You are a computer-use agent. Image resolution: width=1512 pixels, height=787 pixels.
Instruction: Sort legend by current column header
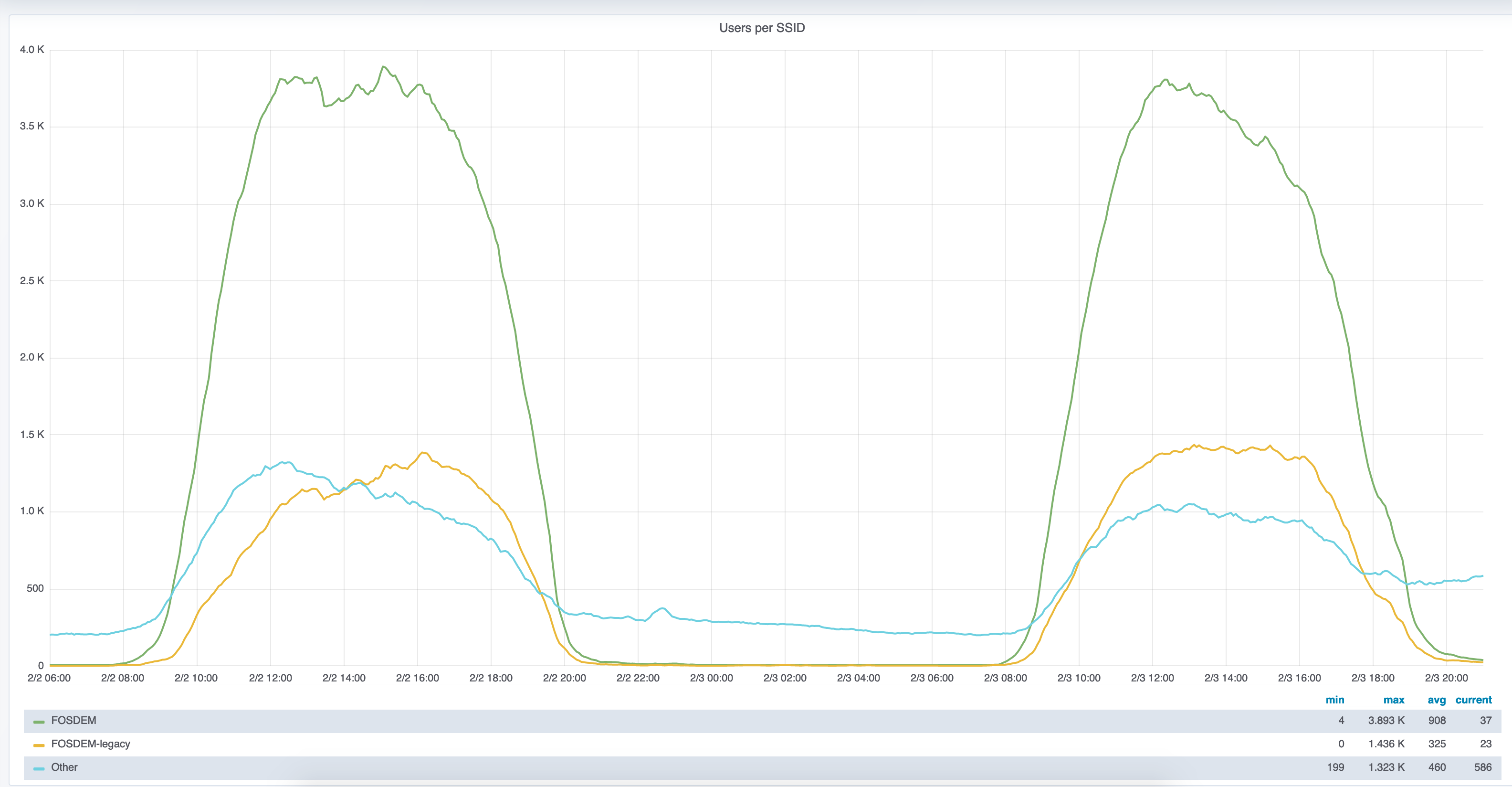(1473, 700)
